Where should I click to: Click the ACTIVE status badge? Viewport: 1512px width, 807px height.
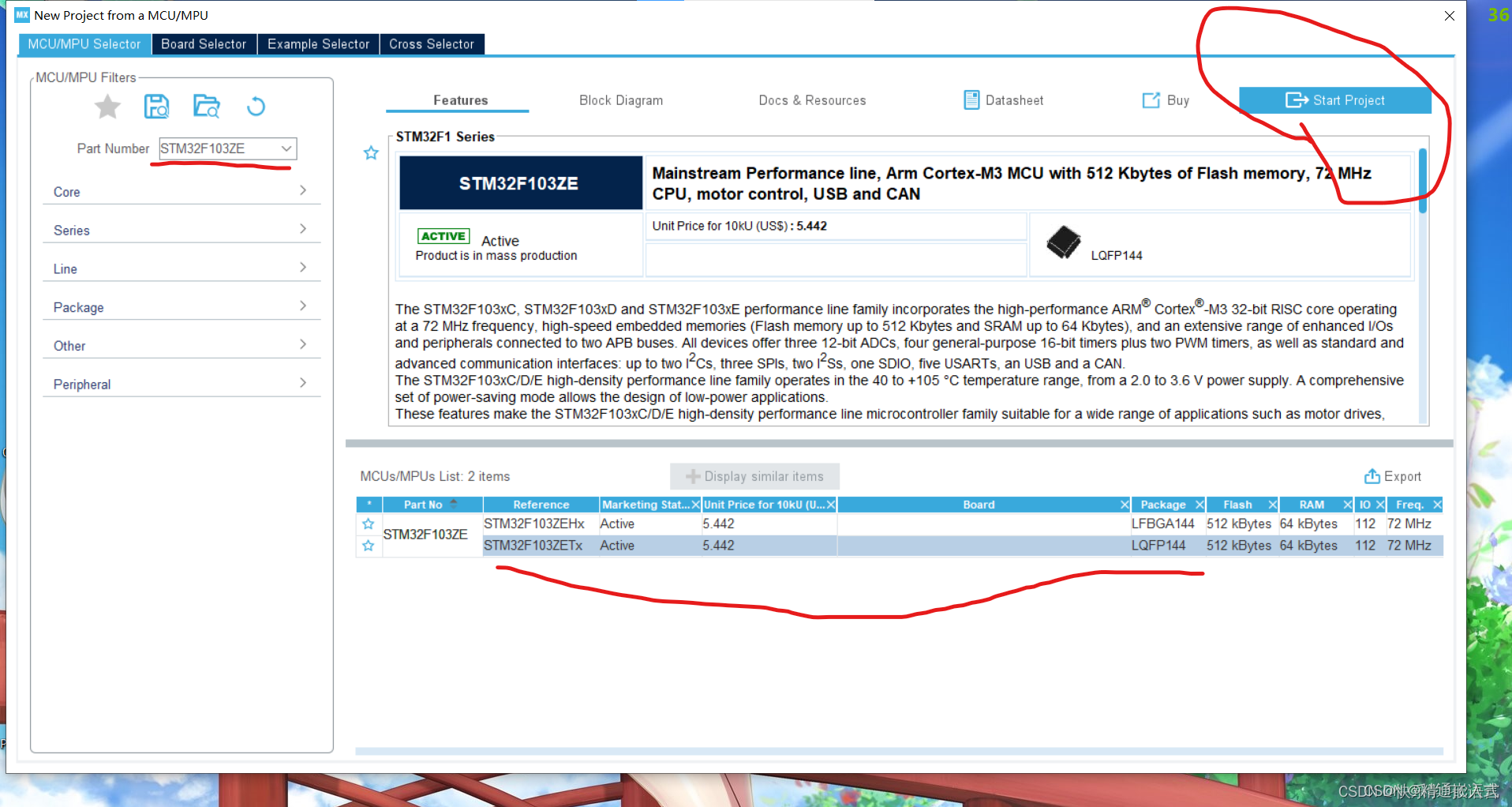tap(443, 236)
